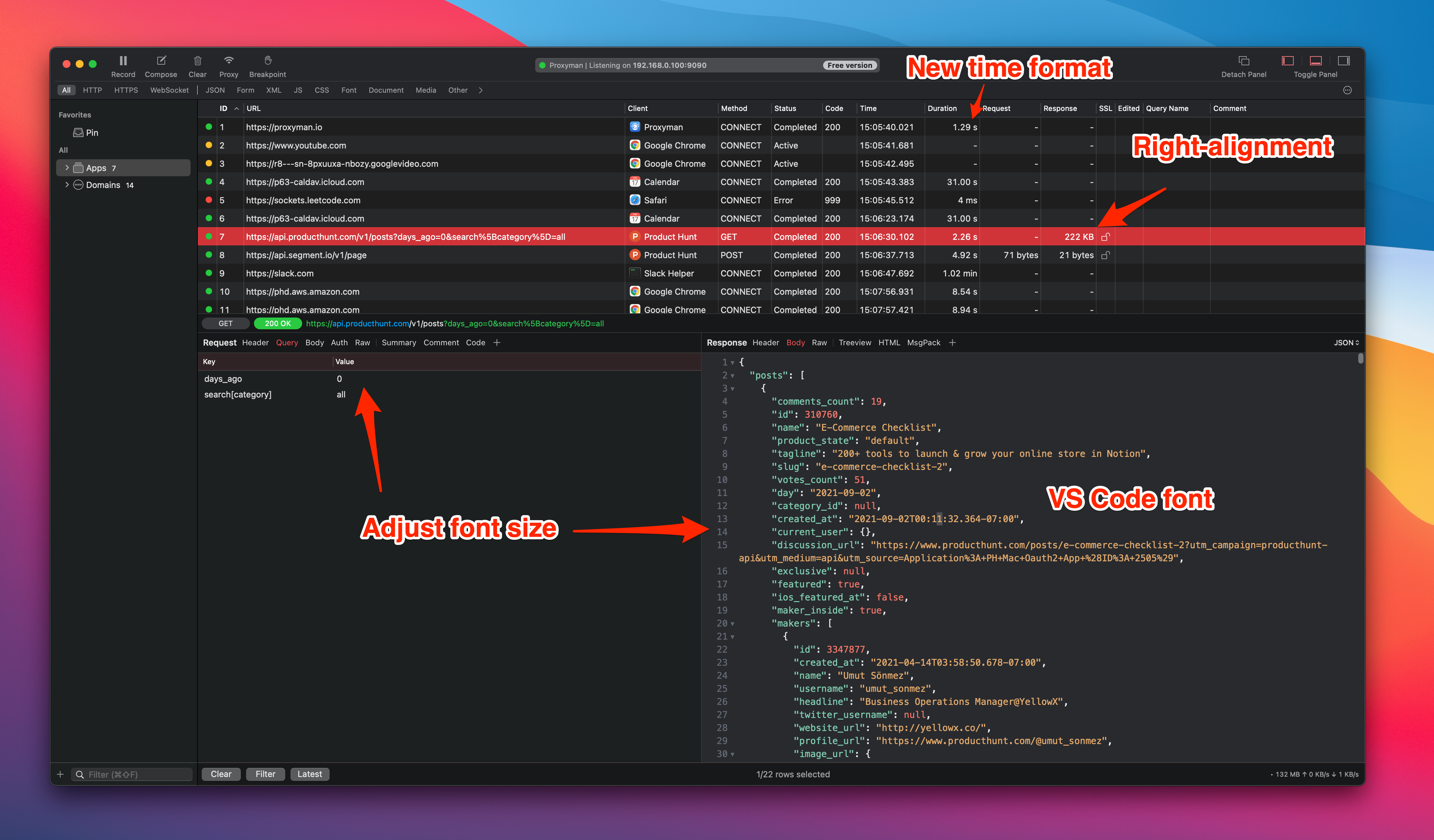
Task: Open the Request Code tab
Action: (x=475, y=343)
